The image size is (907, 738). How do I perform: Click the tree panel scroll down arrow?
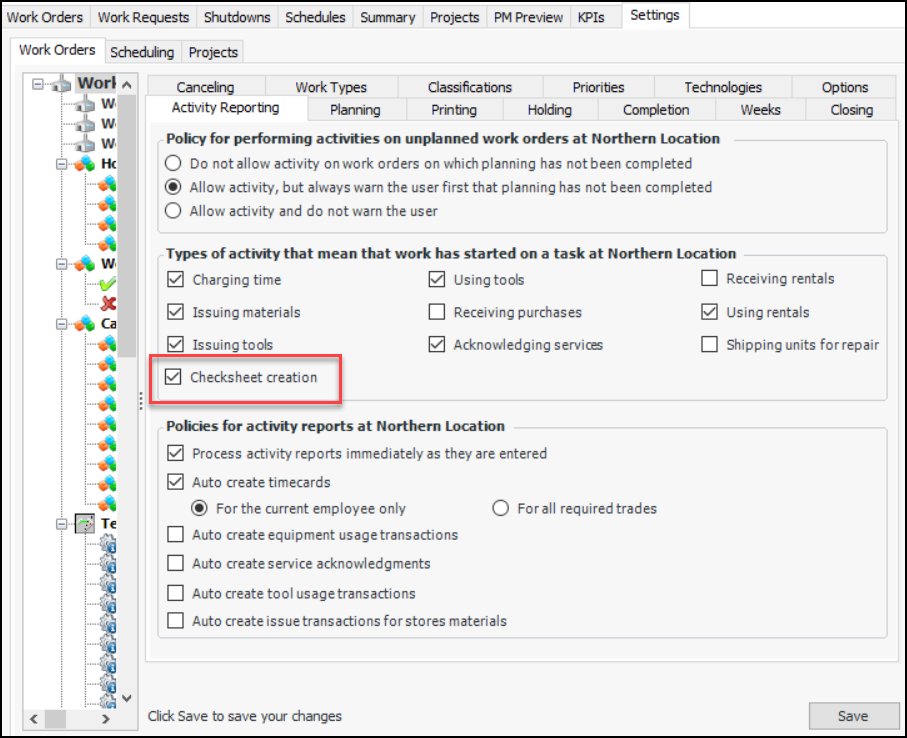(x=127, y=698)
